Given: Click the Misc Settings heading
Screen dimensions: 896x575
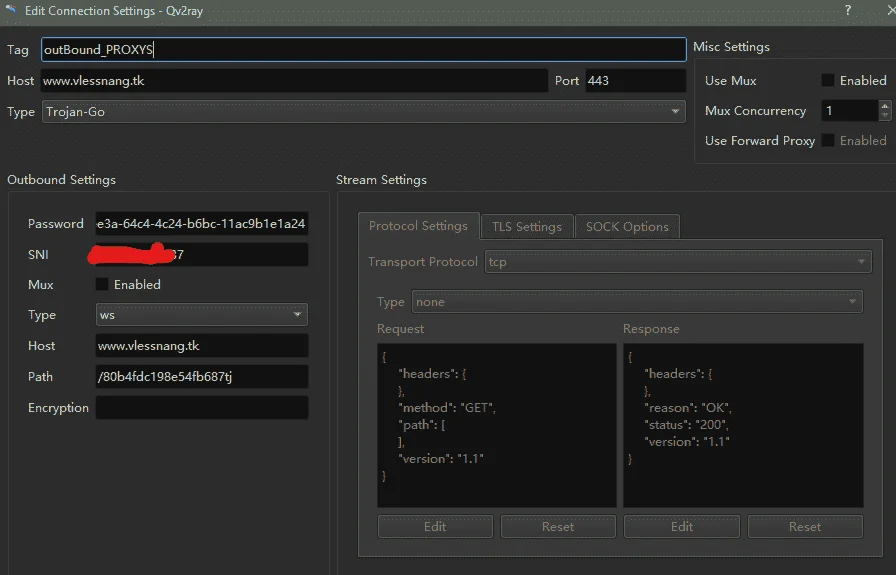Looking at the screenshot, I should click(731, 47).
